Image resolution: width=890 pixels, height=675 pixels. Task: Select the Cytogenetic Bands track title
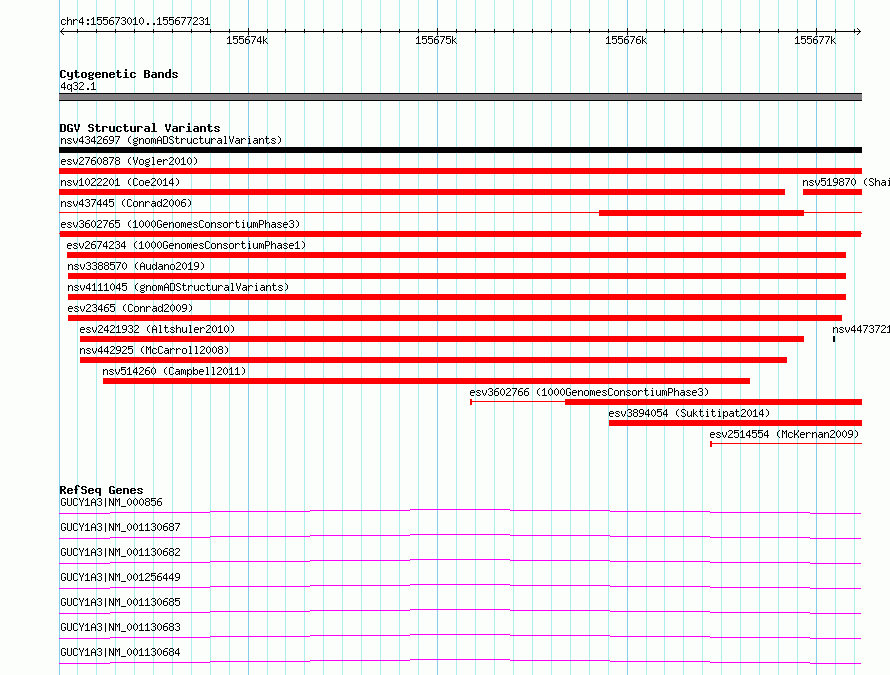point(119,74)
